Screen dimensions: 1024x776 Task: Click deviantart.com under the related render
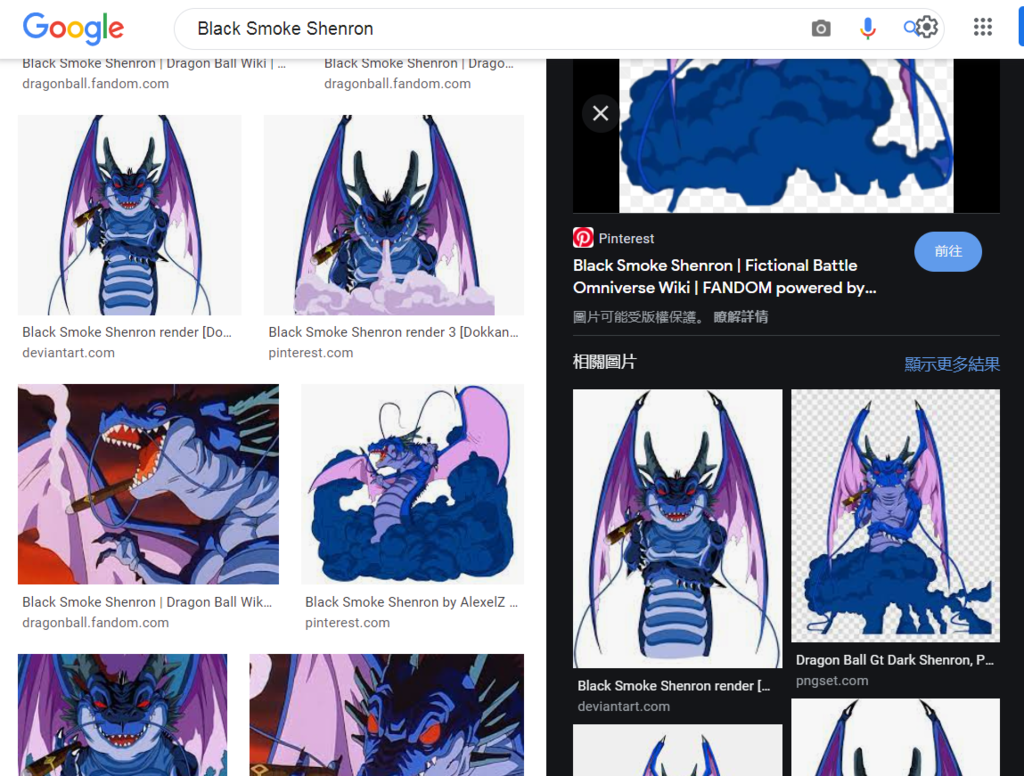[624, 706]
